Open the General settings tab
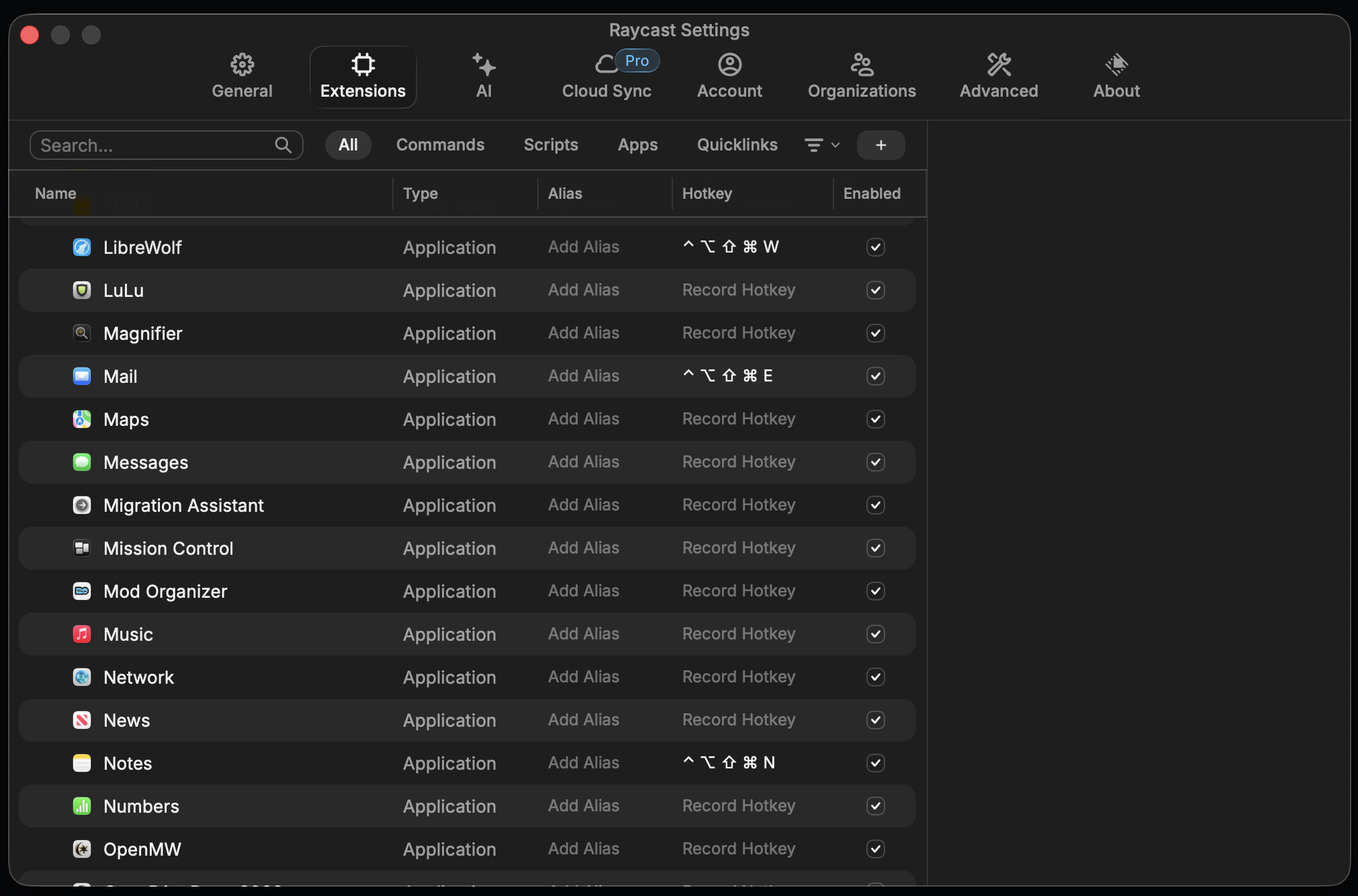The image size is (1358, 896). point(242,77)
